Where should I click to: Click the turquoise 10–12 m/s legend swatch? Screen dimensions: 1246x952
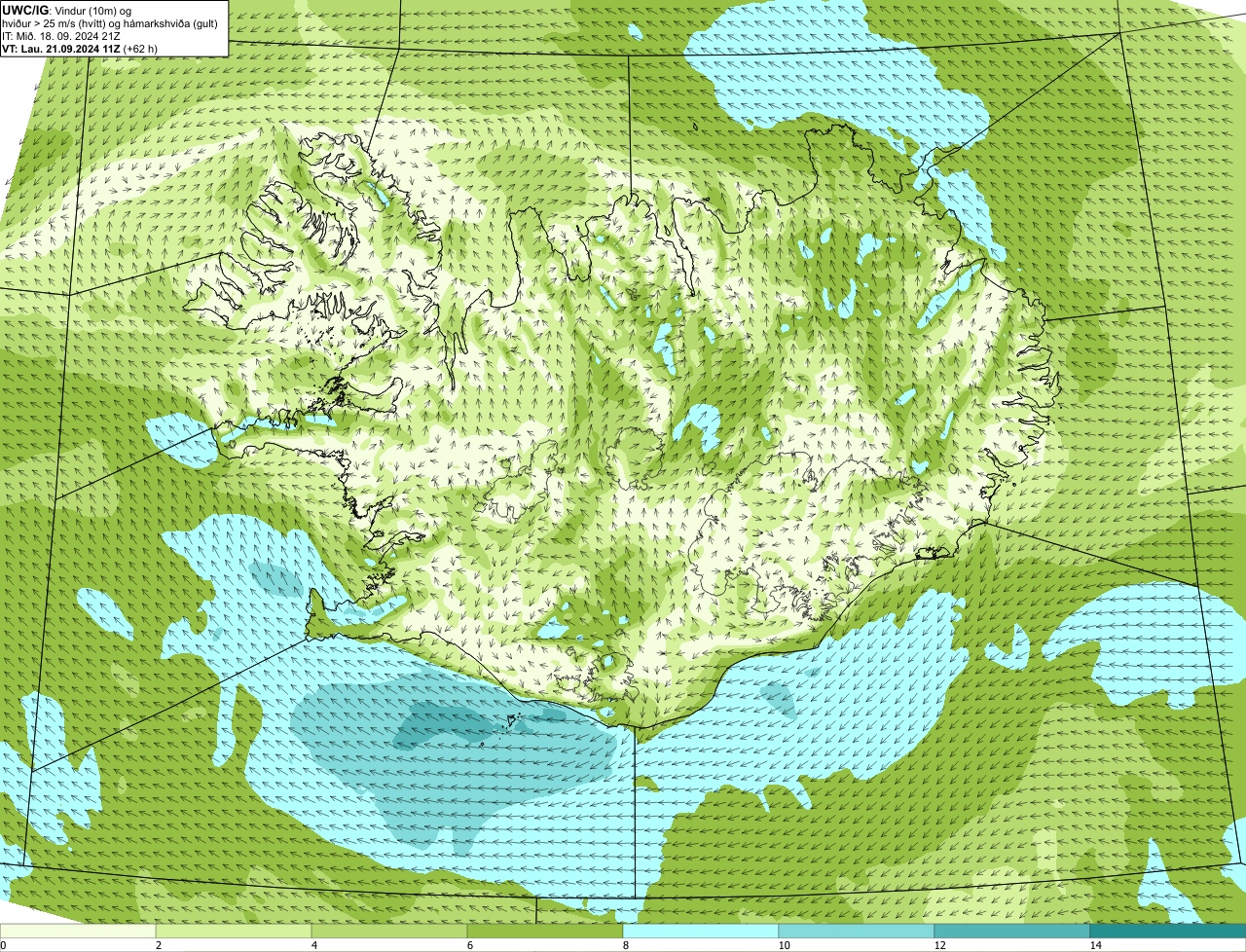pos(857,931)
